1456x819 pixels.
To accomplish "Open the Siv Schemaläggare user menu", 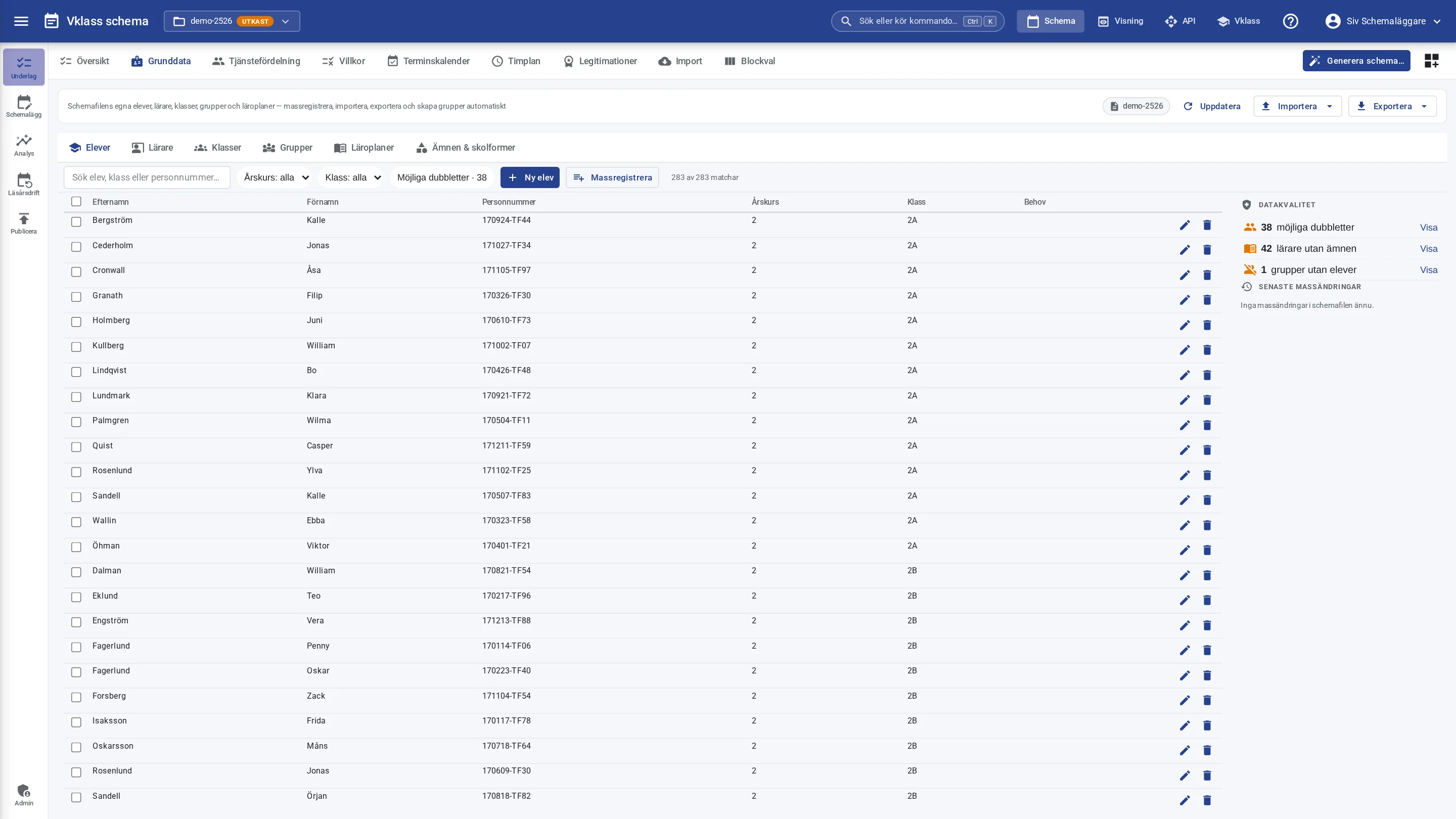I will (x=1383, y=21).
